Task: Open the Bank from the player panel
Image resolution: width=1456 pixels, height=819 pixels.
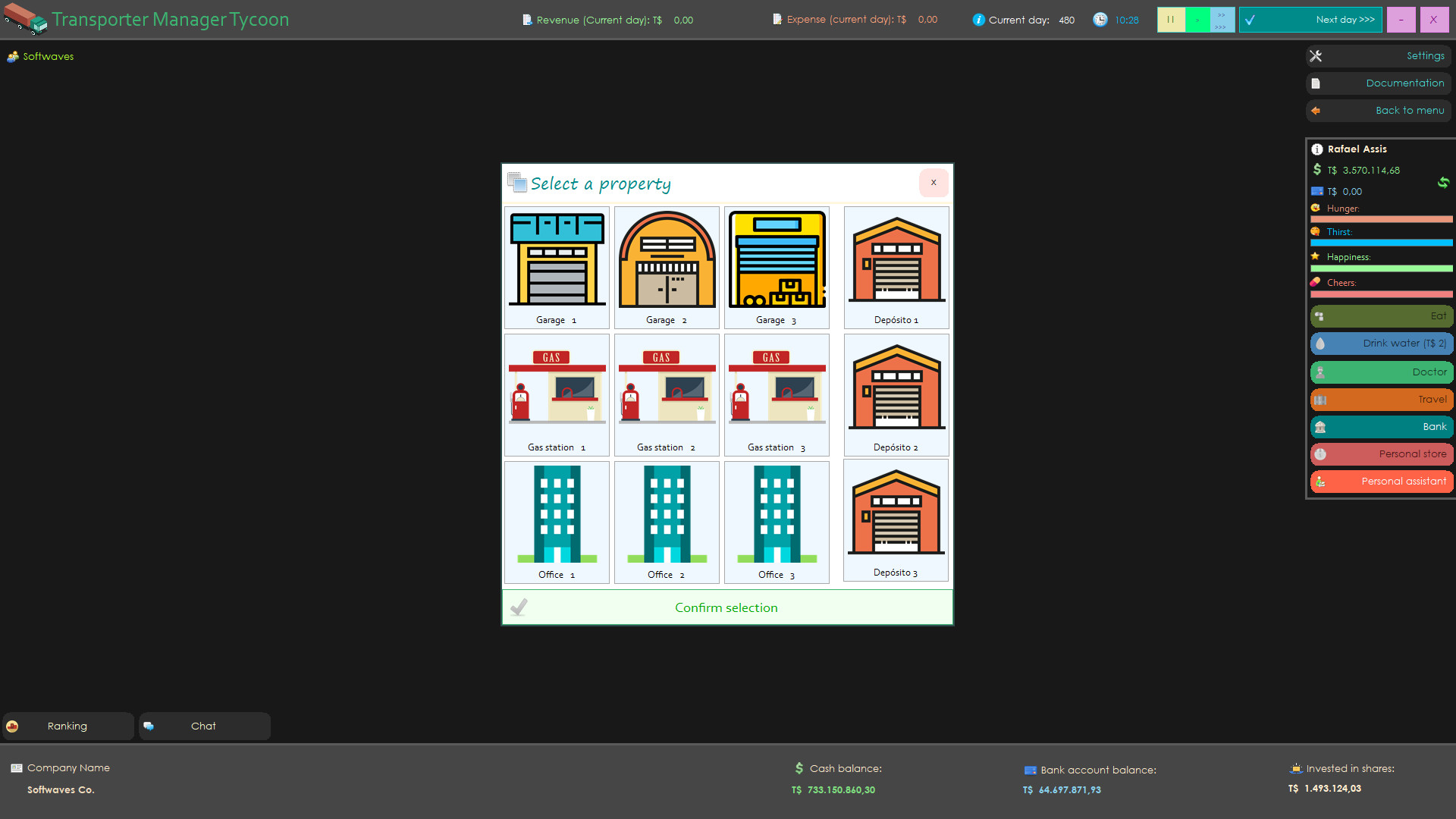Action: [x=1380, y=426]
